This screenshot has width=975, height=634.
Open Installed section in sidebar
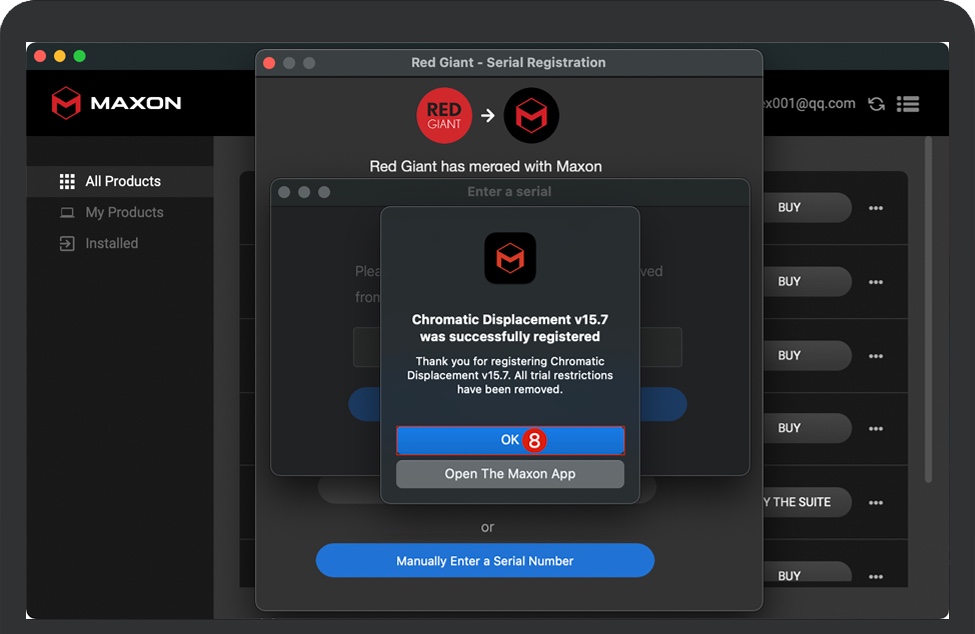tap(120, 244)
